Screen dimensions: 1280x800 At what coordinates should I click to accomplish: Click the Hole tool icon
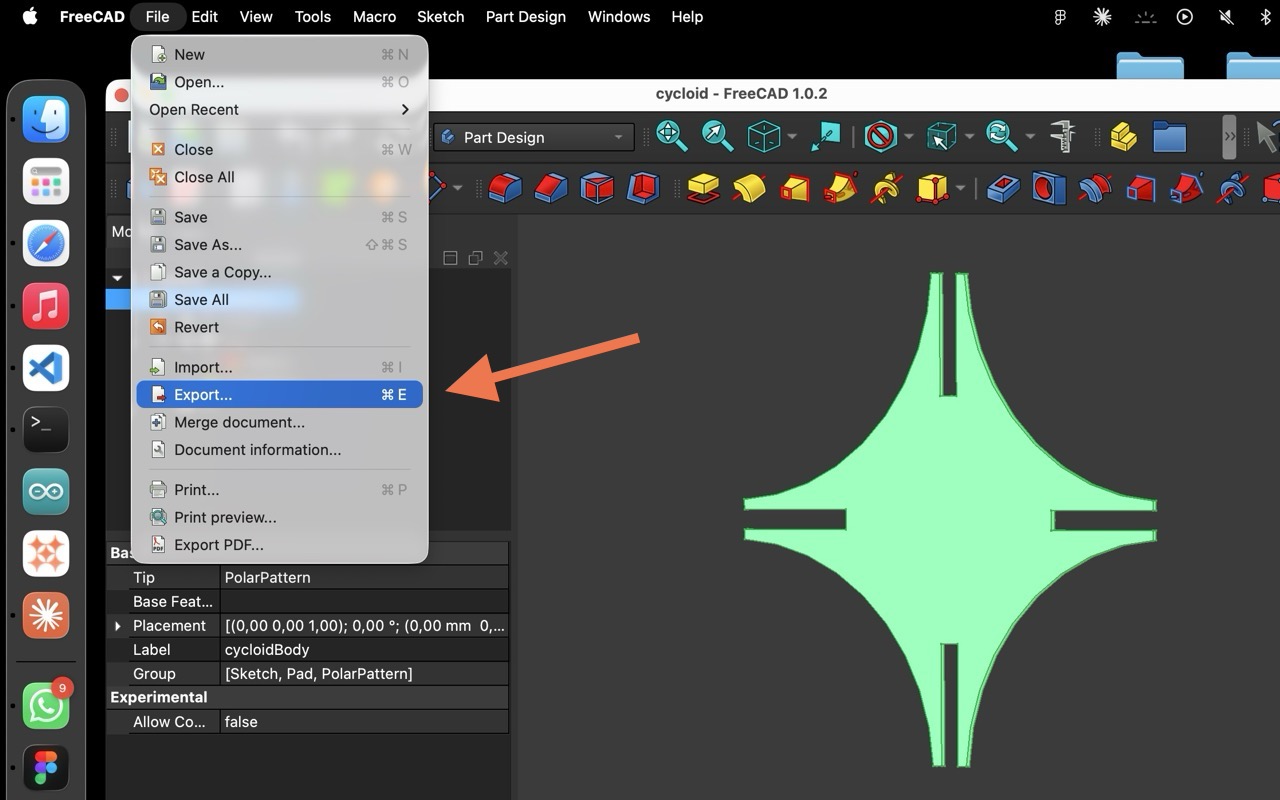1048,187
